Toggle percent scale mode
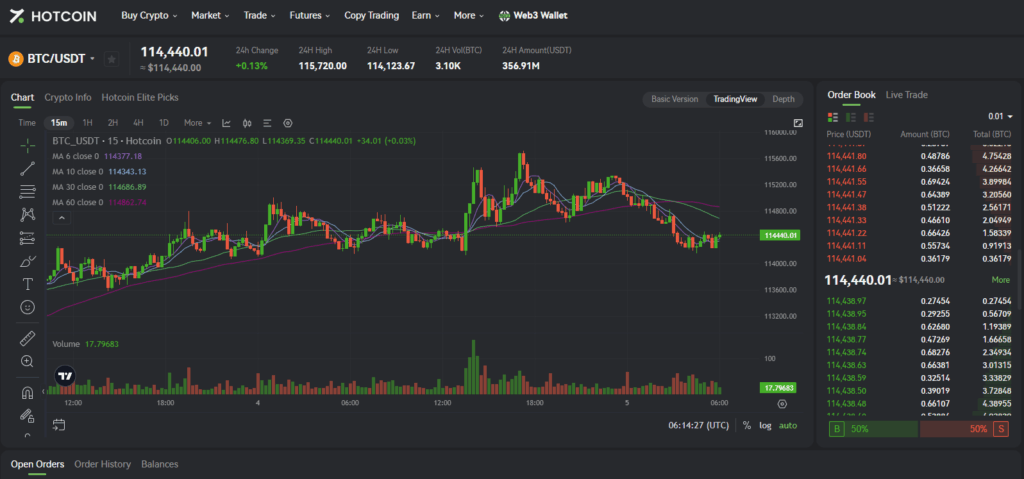Image resolution: width=1024 pixels, height=479 pixels. 746,425
